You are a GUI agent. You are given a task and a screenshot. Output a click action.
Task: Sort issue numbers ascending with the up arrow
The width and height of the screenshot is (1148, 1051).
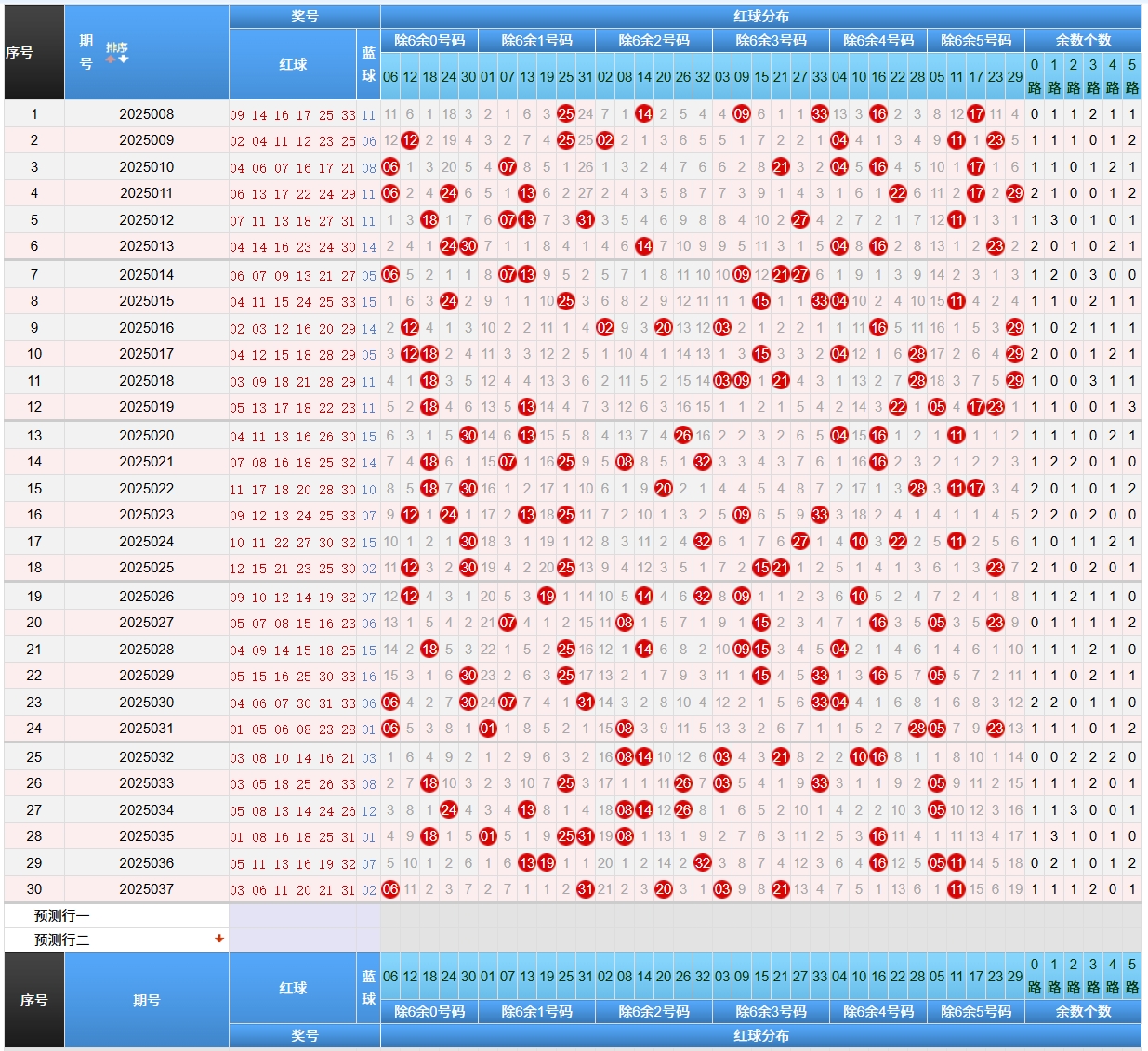click(111, 59)
